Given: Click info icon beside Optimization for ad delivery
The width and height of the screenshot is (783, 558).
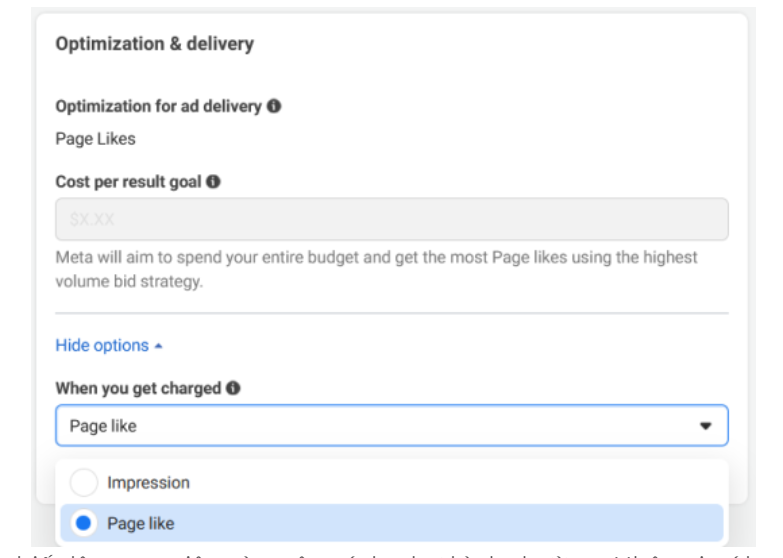Looking at the screenshot, I should (274, 106).
